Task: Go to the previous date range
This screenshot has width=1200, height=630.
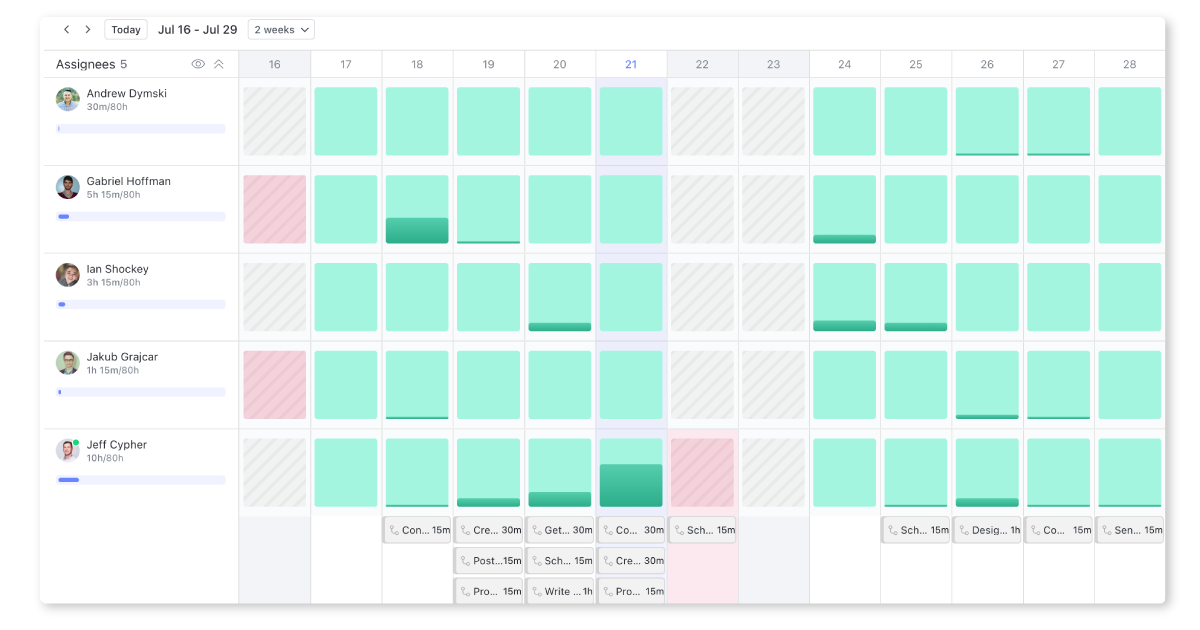Action: [66, 30]
